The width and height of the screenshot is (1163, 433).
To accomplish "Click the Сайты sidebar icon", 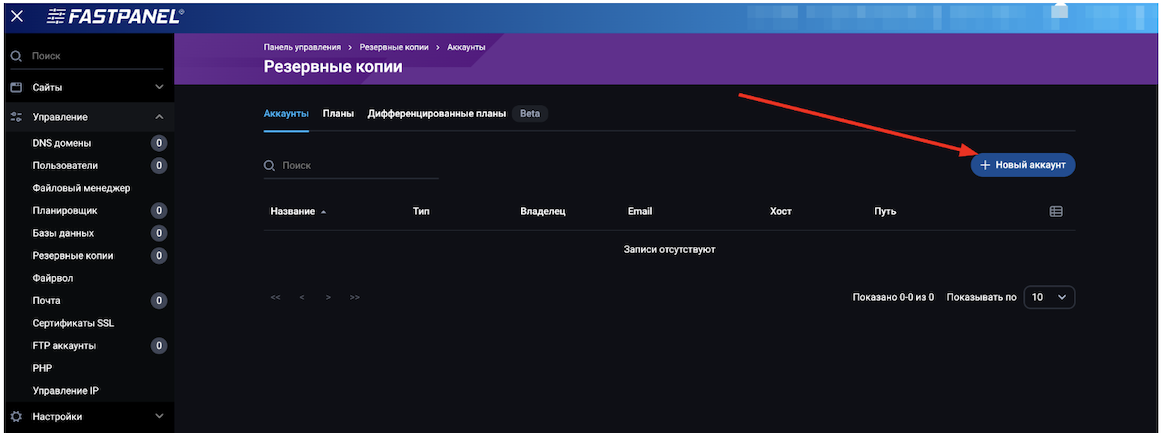I will coord(16,87).
